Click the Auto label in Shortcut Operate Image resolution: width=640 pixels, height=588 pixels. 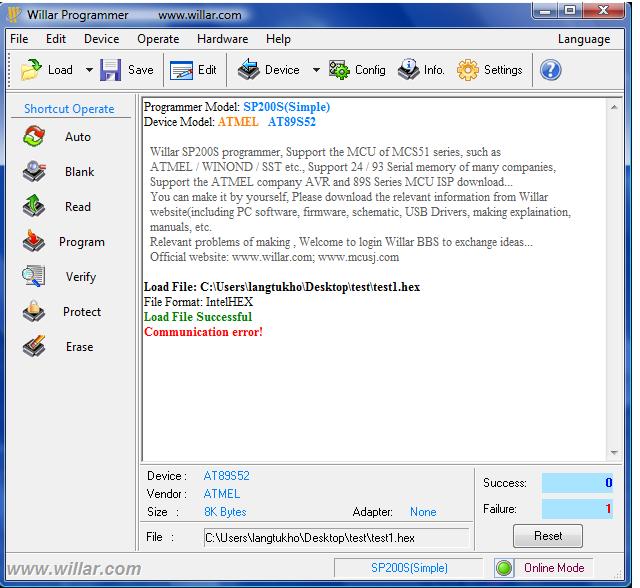point(78,137)
